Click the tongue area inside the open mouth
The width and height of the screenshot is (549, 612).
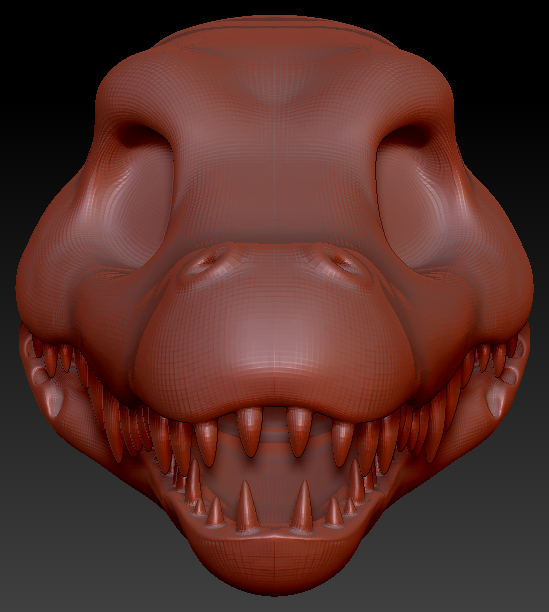274,482
